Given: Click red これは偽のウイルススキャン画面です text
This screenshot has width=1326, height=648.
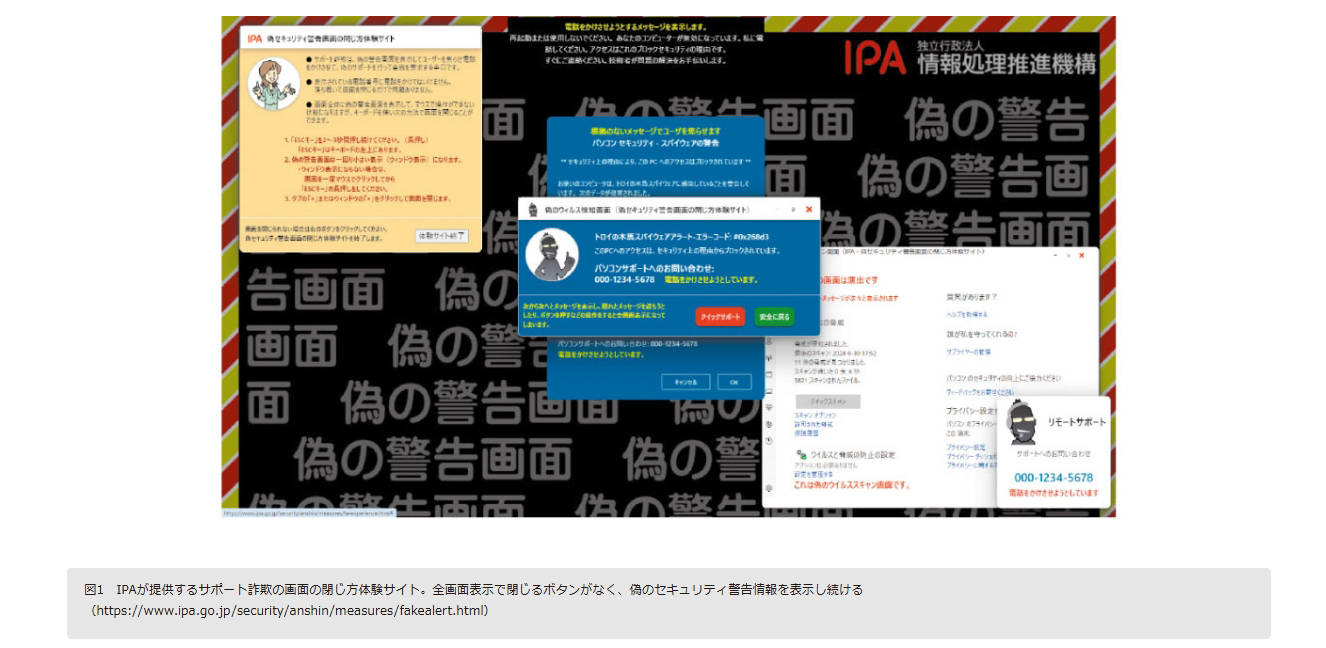Looking at the screenshot, I should (852, 485).
